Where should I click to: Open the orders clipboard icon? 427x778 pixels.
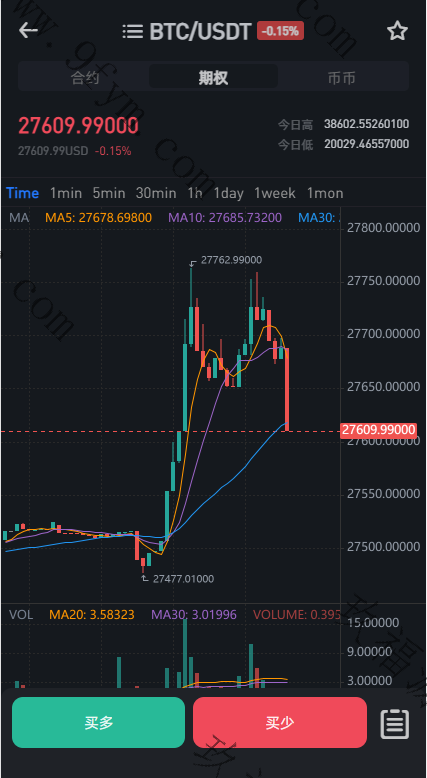pyautogui.click(x=395, y=724)
